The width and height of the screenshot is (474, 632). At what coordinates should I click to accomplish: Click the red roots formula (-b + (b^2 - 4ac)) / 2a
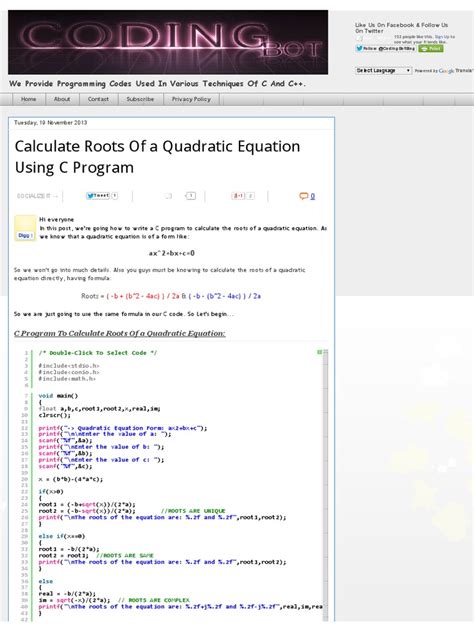pos(143,296)
